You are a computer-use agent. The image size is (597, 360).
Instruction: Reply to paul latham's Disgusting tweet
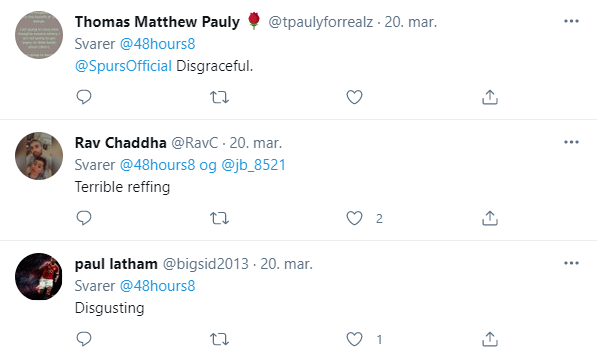coord(84,339)
